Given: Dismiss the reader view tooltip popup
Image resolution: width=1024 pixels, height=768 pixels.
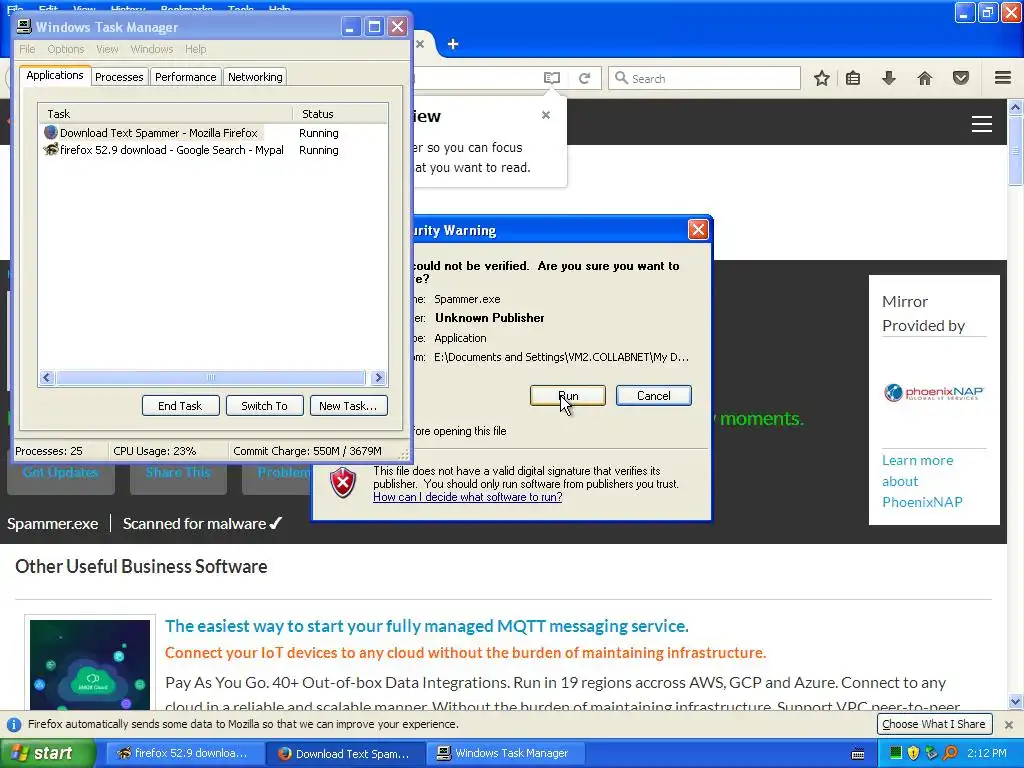Looking at the screenshot, I should click(x=546, y=115).
